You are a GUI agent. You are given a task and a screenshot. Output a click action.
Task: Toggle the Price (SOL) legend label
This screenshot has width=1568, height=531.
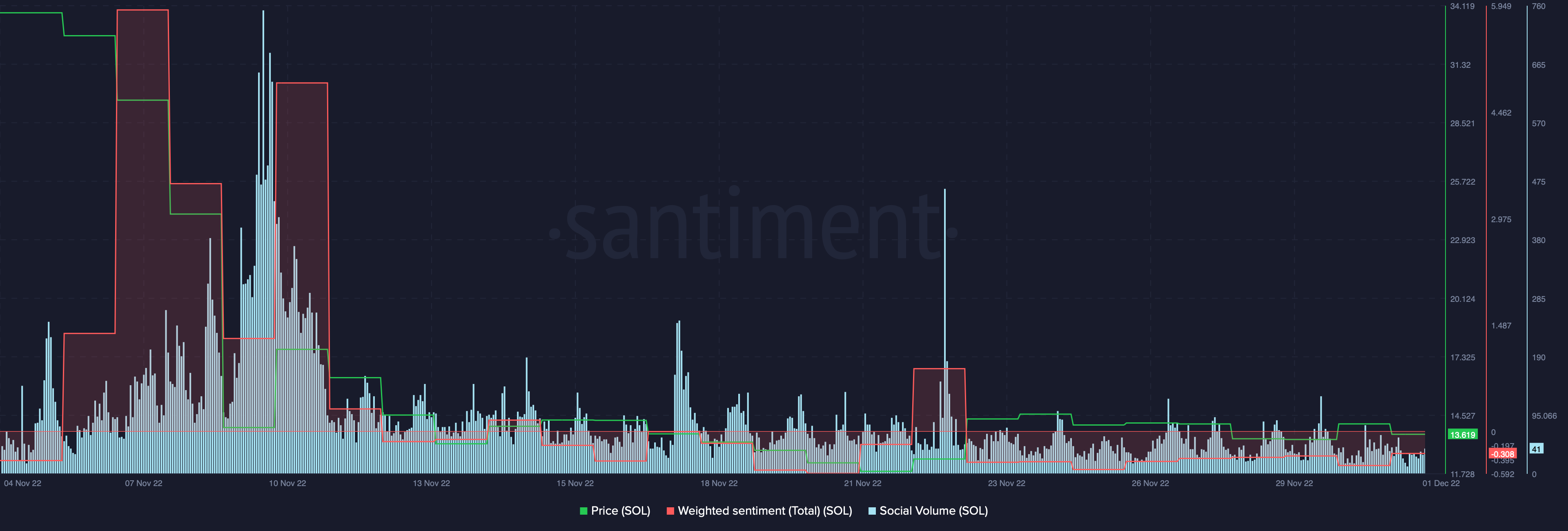click(x=620, y=511)
